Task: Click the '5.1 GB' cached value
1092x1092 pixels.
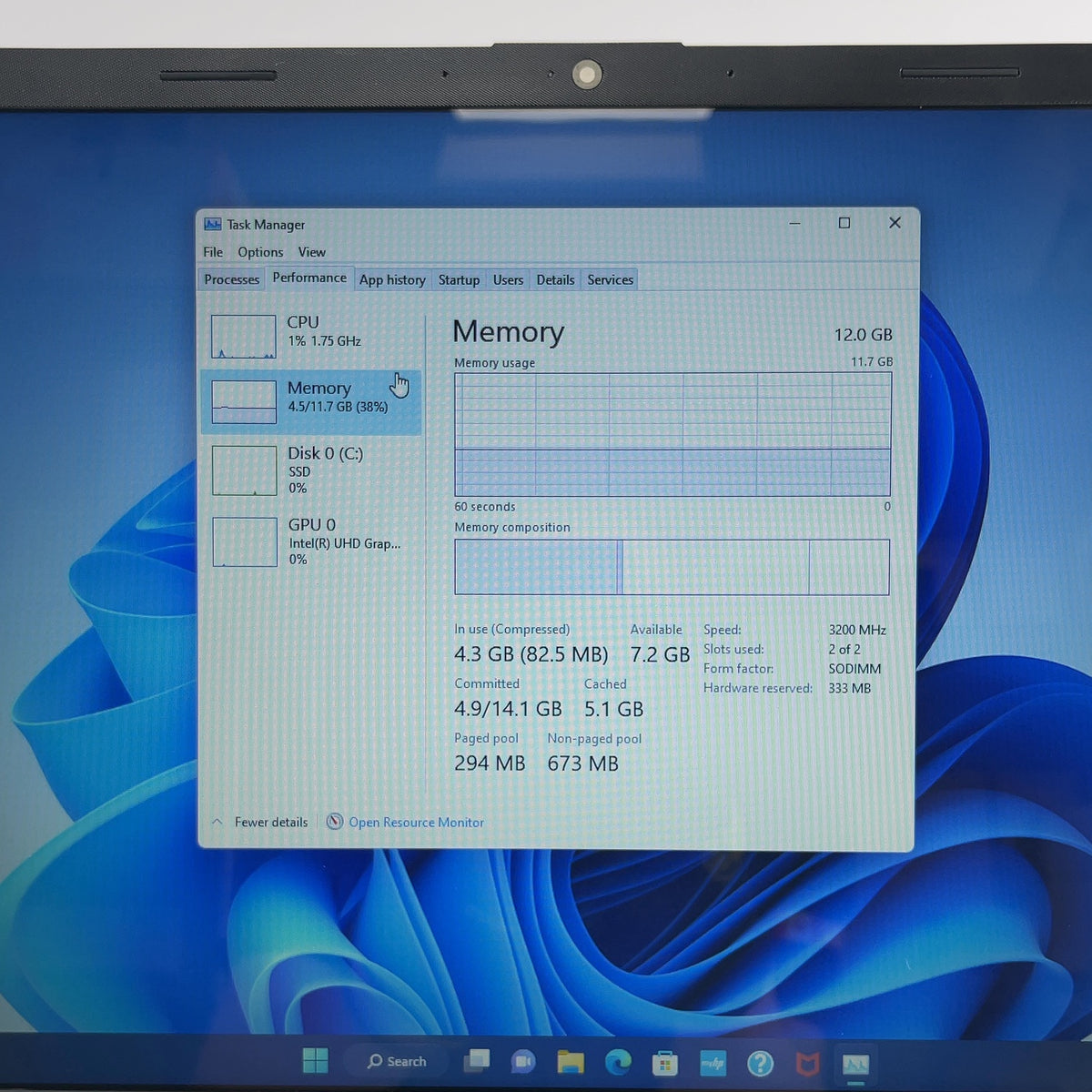Action: (x=613, y=709)
